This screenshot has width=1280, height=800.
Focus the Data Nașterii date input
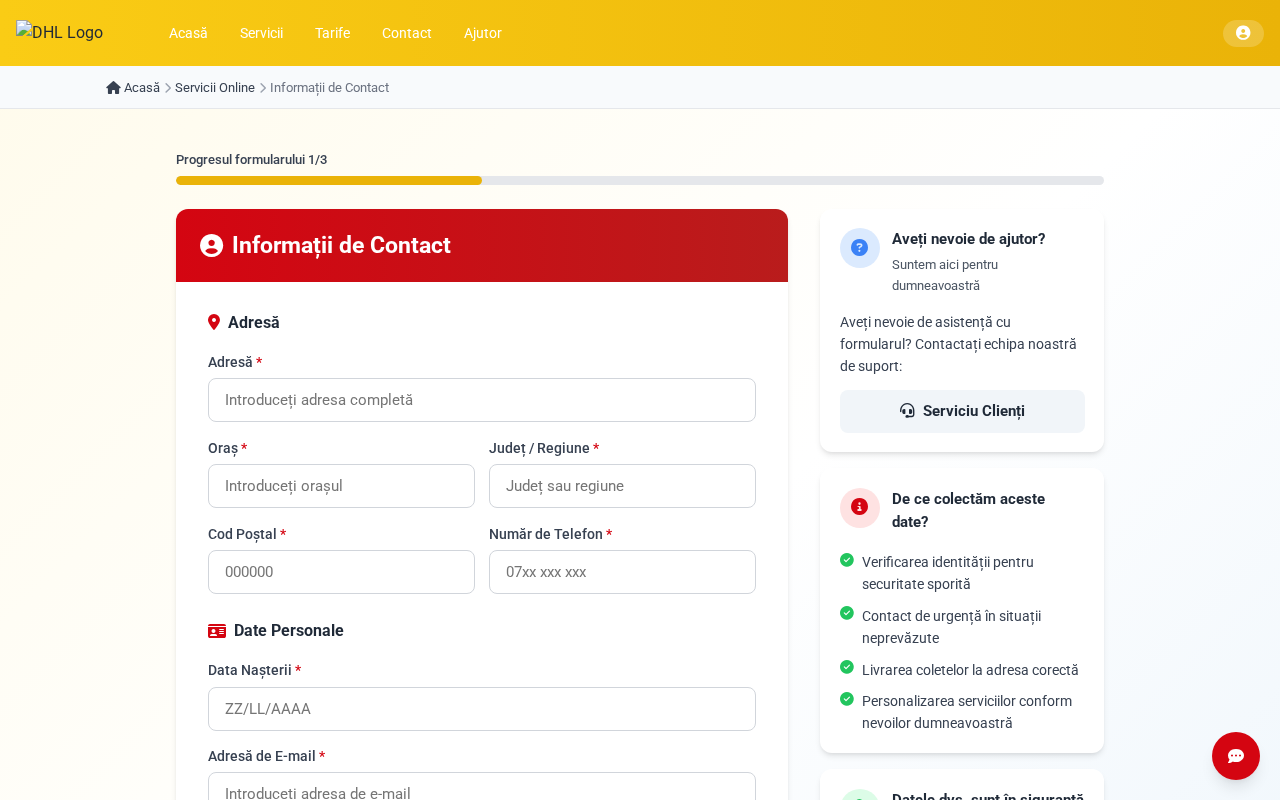[482, 709]
